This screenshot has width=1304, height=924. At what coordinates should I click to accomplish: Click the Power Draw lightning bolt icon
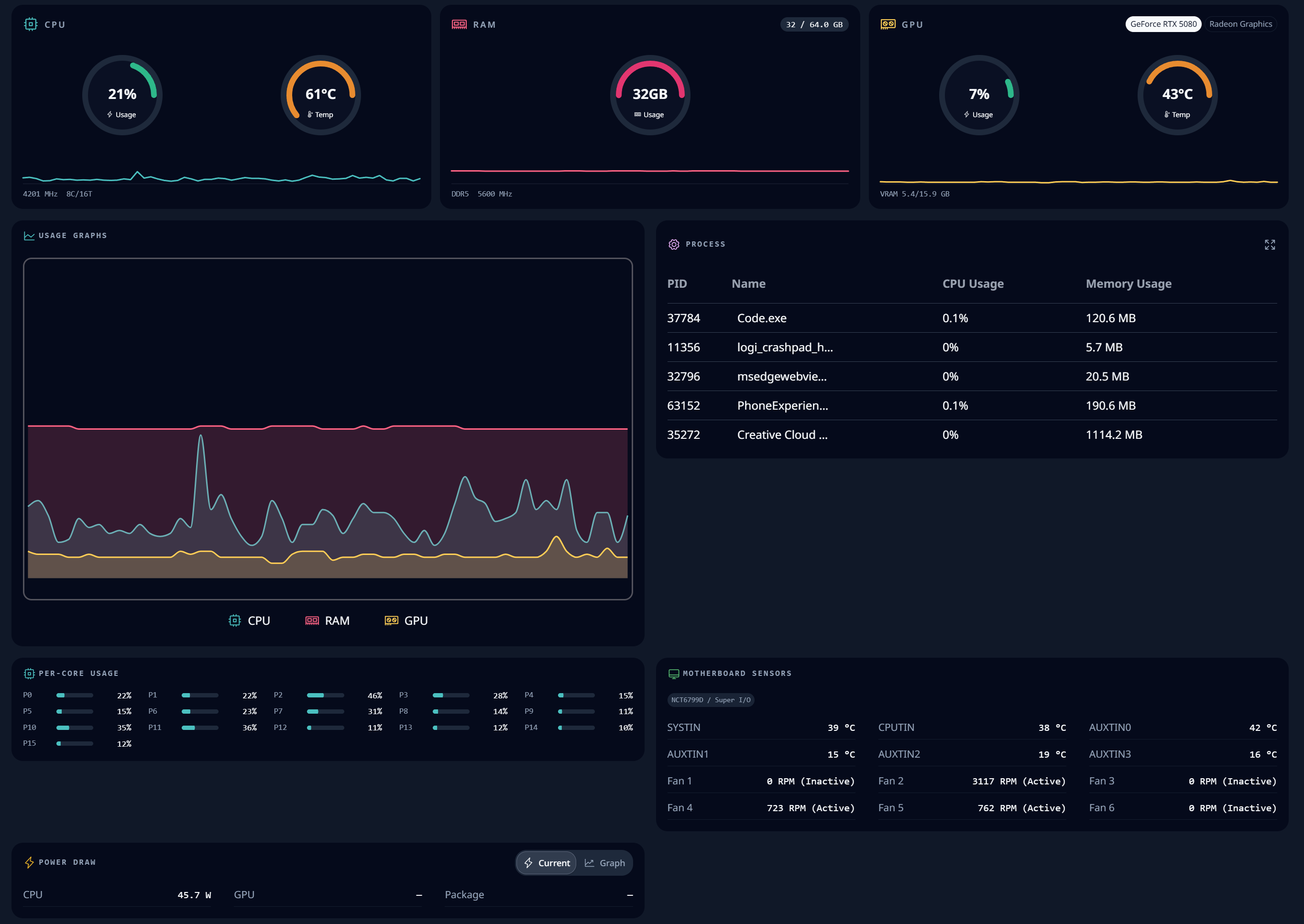coord(29,862)
